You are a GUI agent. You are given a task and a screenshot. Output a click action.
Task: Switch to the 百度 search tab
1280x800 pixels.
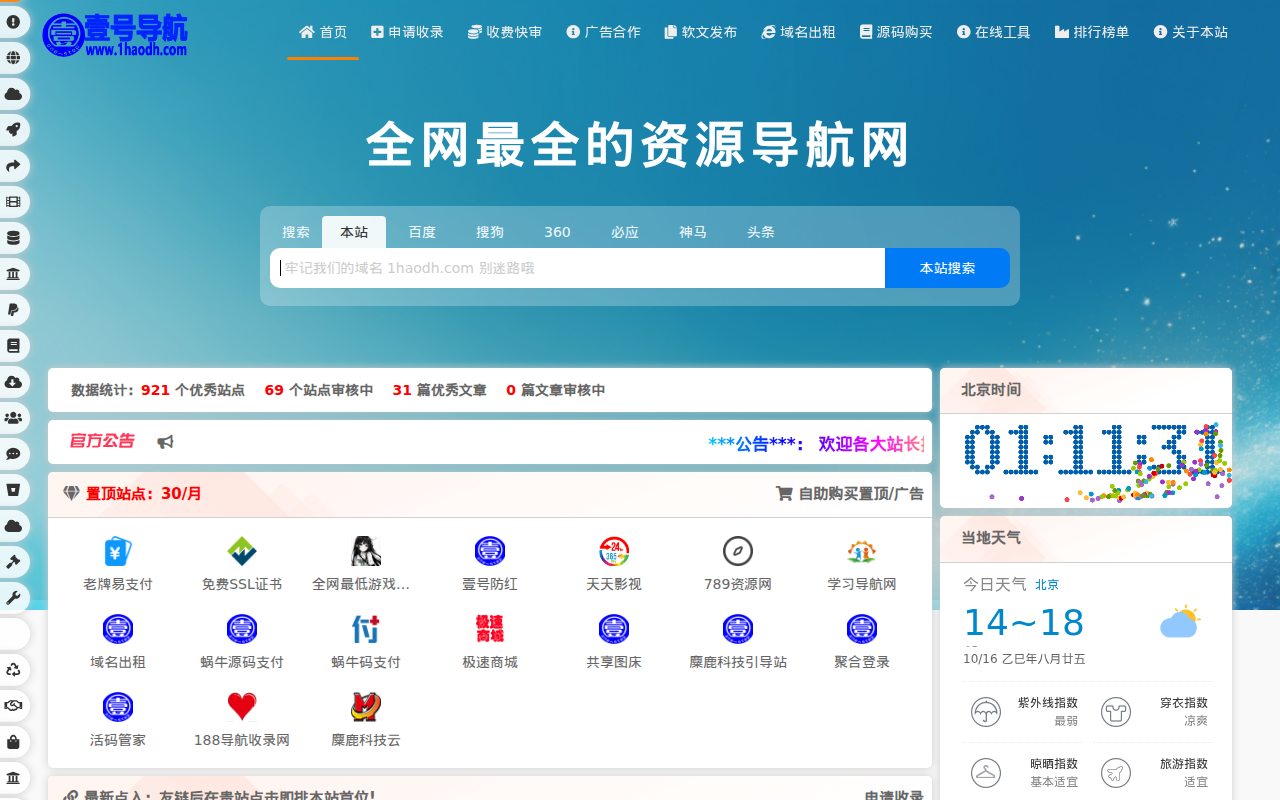[x=422, y=232]
